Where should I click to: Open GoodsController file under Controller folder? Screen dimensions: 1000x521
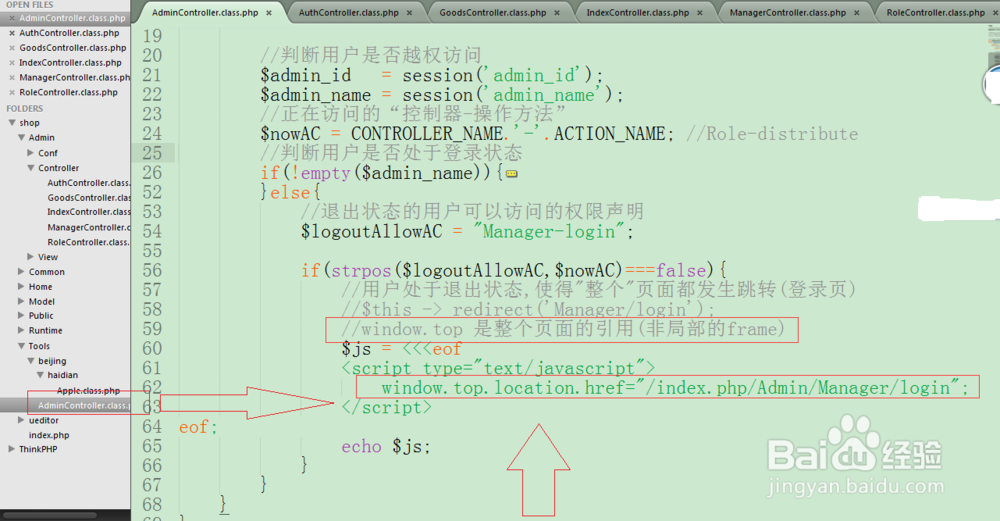[89, 198]
